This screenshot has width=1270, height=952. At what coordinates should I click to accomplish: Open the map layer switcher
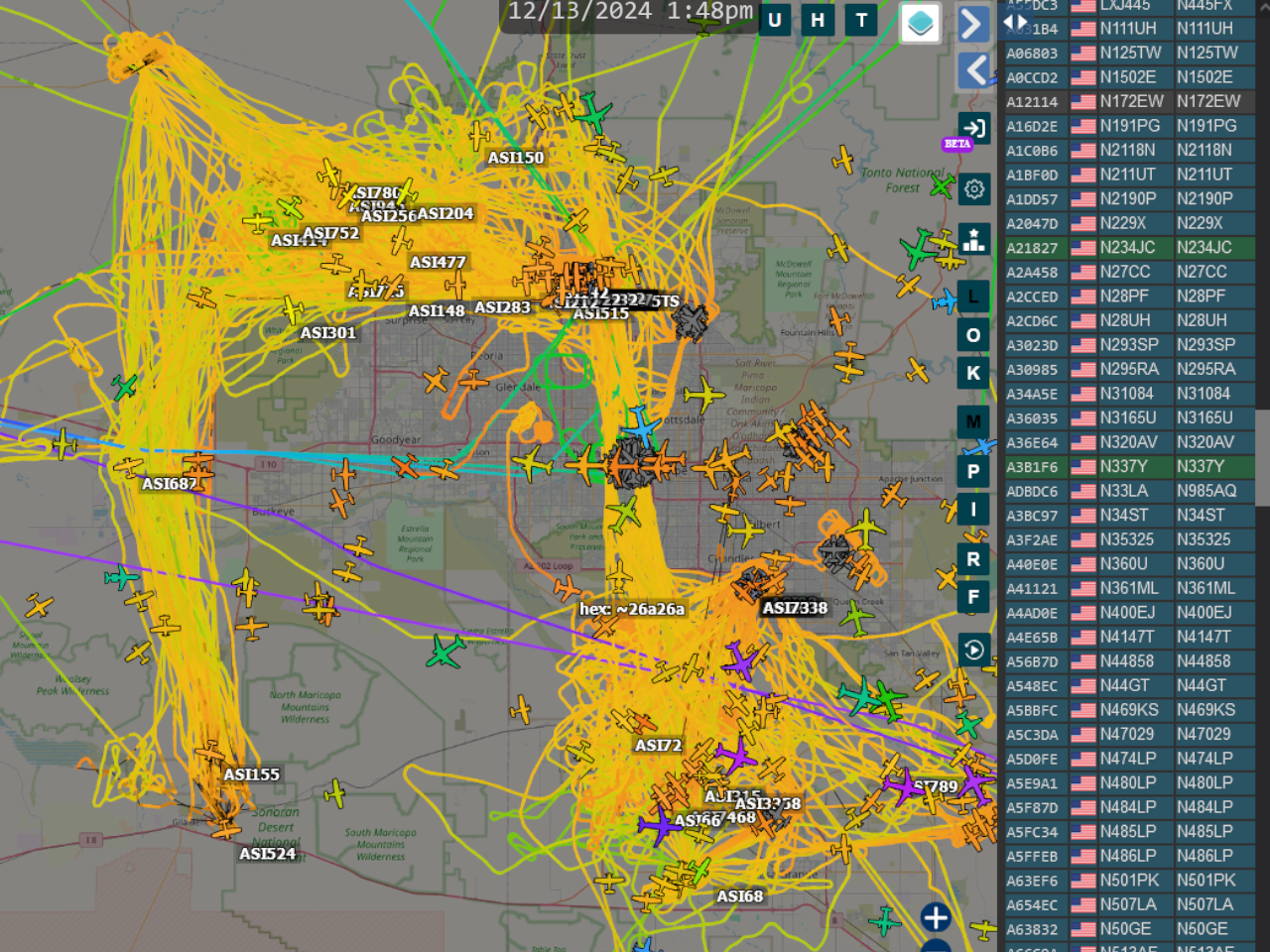pyautogui.click(x=920, y=23)
